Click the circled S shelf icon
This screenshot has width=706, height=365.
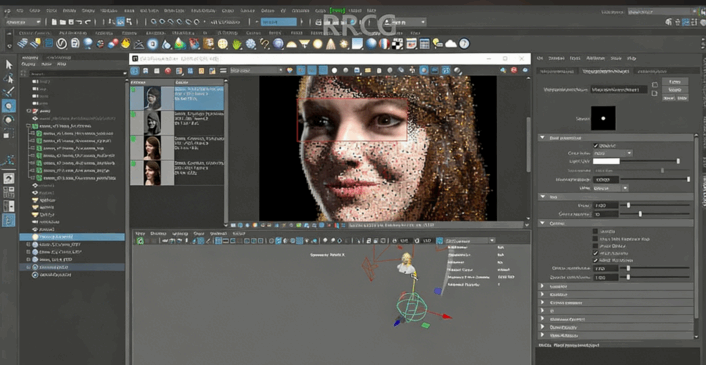point(62,43)
